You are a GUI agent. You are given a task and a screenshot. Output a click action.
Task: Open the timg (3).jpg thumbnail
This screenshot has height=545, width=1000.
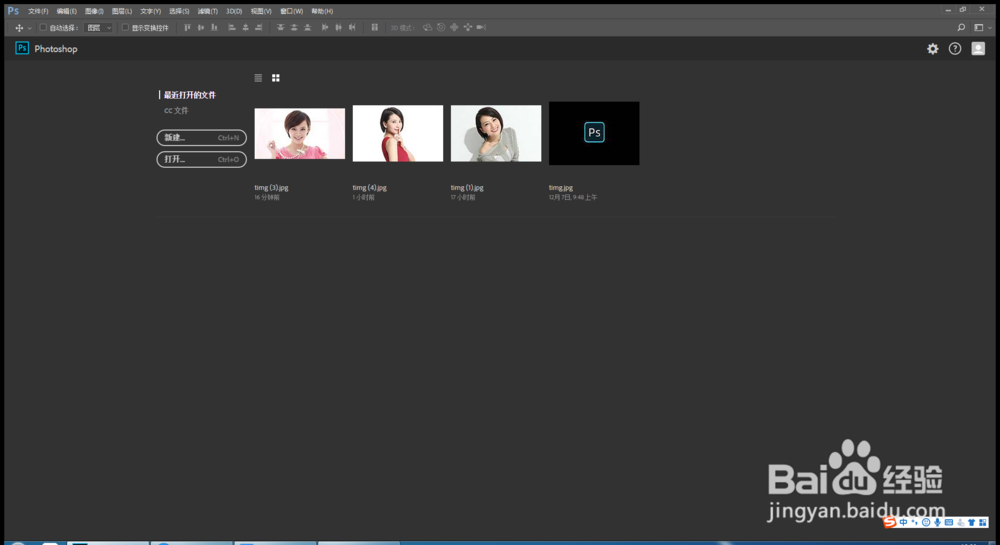click(300, 133)
